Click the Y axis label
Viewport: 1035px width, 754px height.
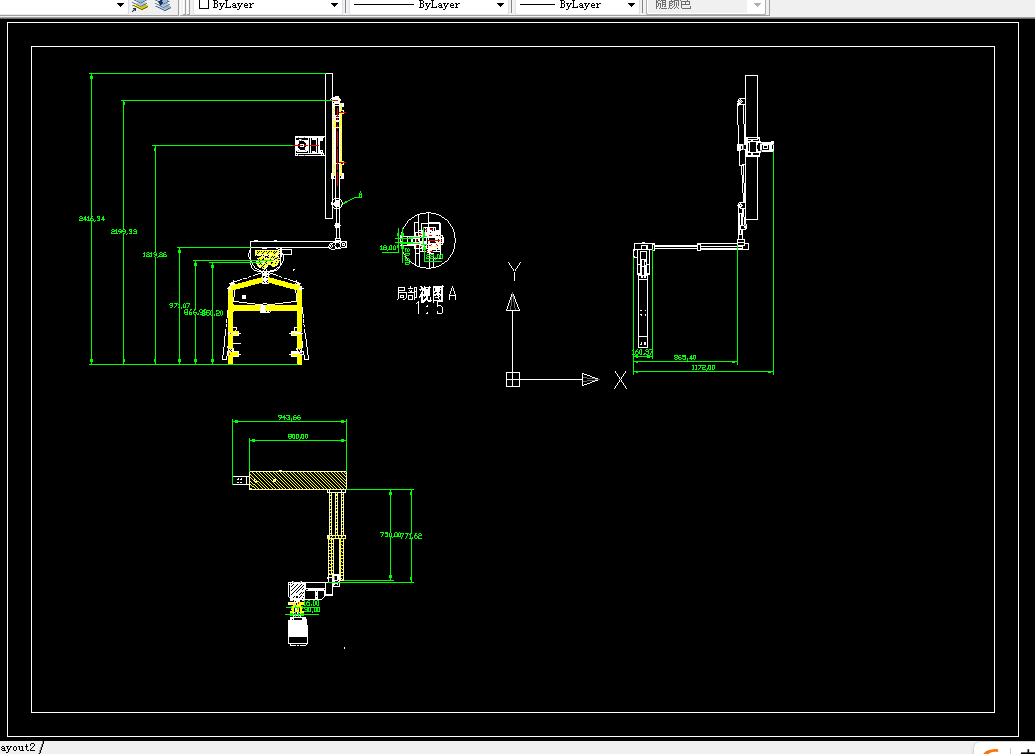click(514, 271)
